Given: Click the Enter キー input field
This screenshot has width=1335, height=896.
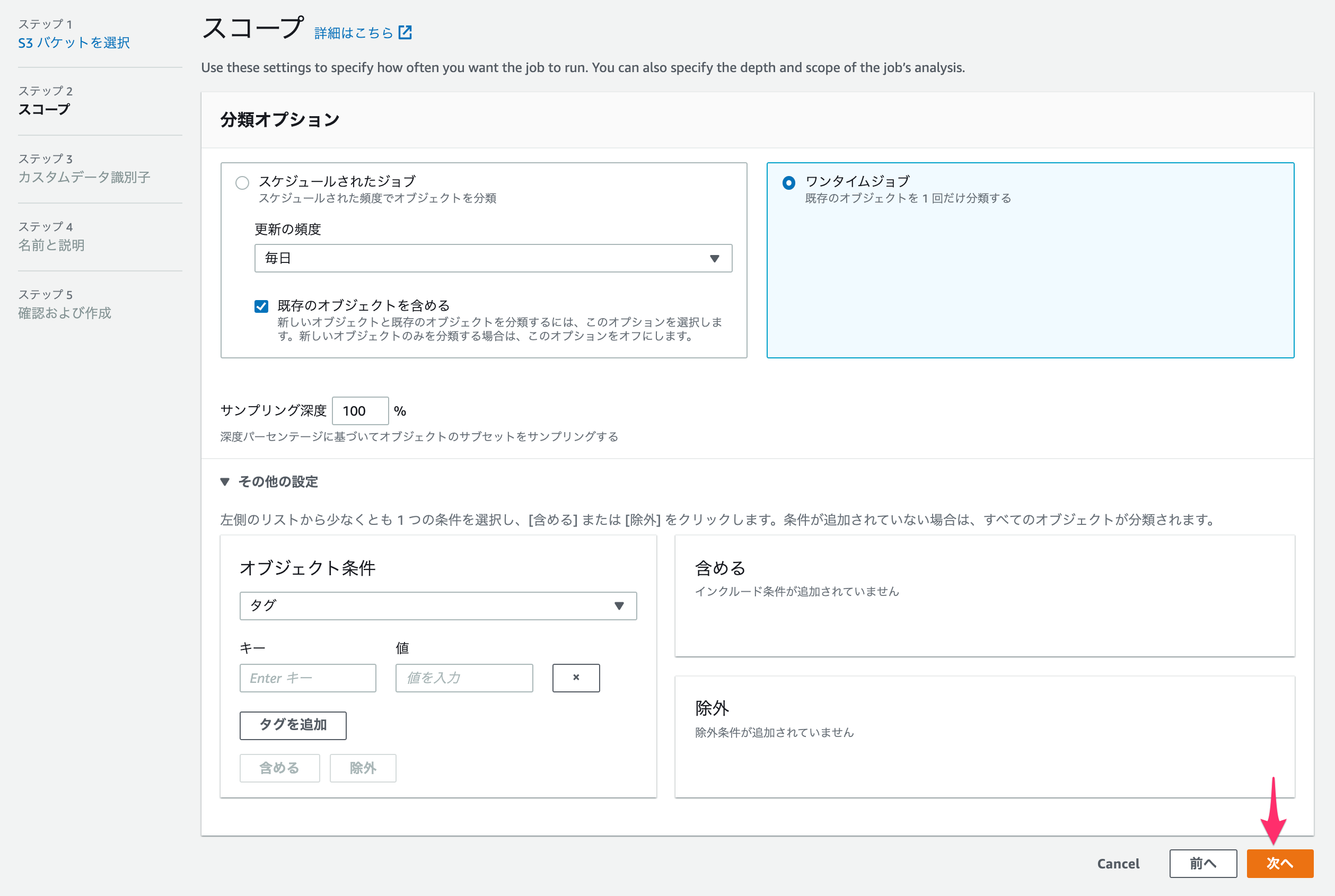Looking at the screenshot, I should tap(308, 678).
